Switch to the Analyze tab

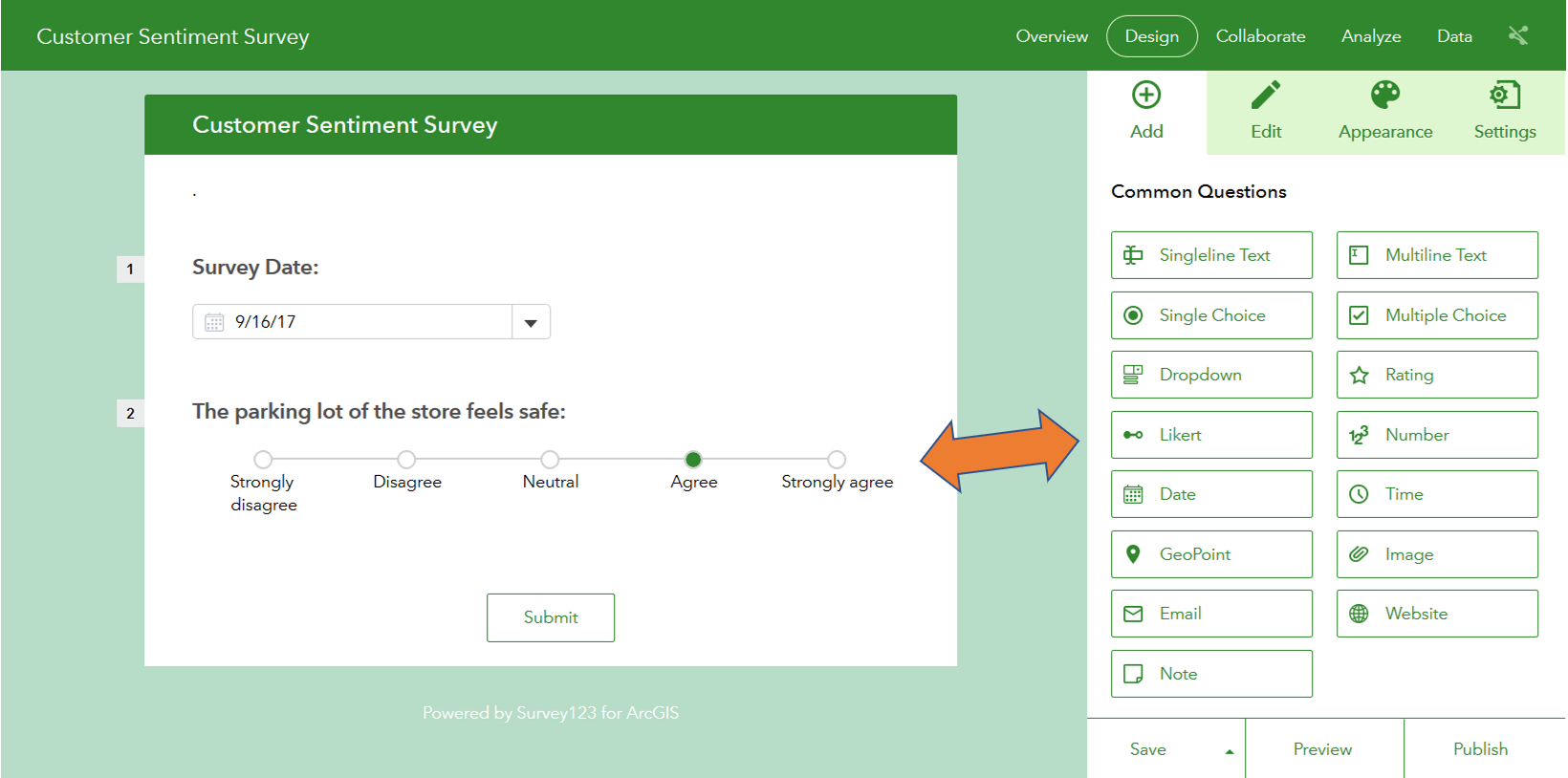(x=1371, y=36)
